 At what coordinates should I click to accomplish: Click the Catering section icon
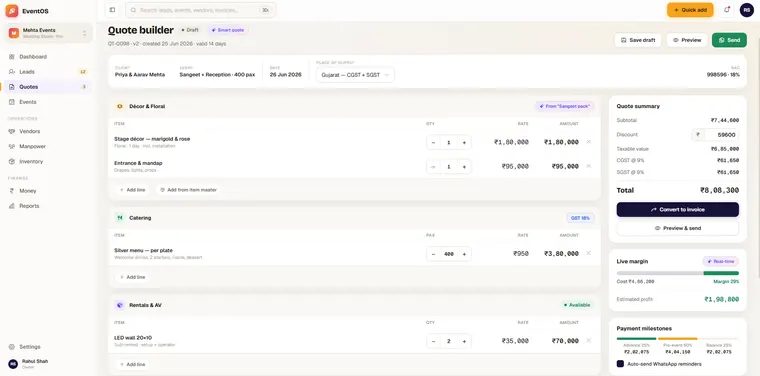point(120,218)
